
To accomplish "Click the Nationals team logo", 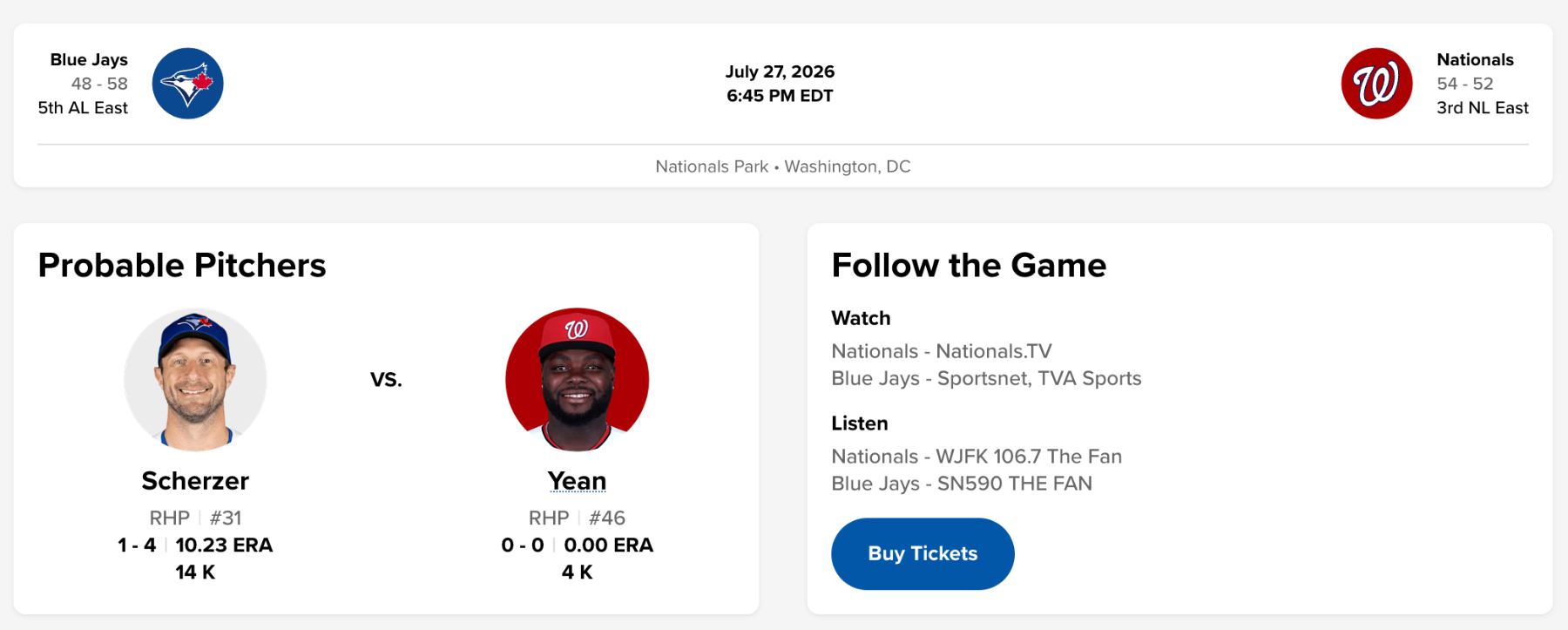I will (x=1376, y=84).
